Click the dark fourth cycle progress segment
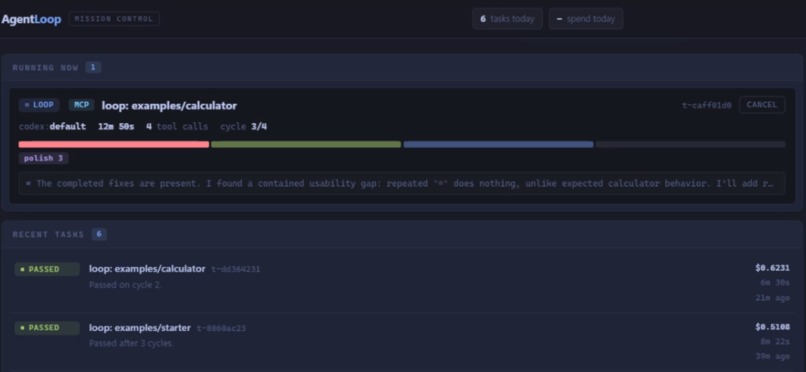Image resolution: width=806 pixels, height=372 pixels. pyautogui.click(x=690, y=144)
